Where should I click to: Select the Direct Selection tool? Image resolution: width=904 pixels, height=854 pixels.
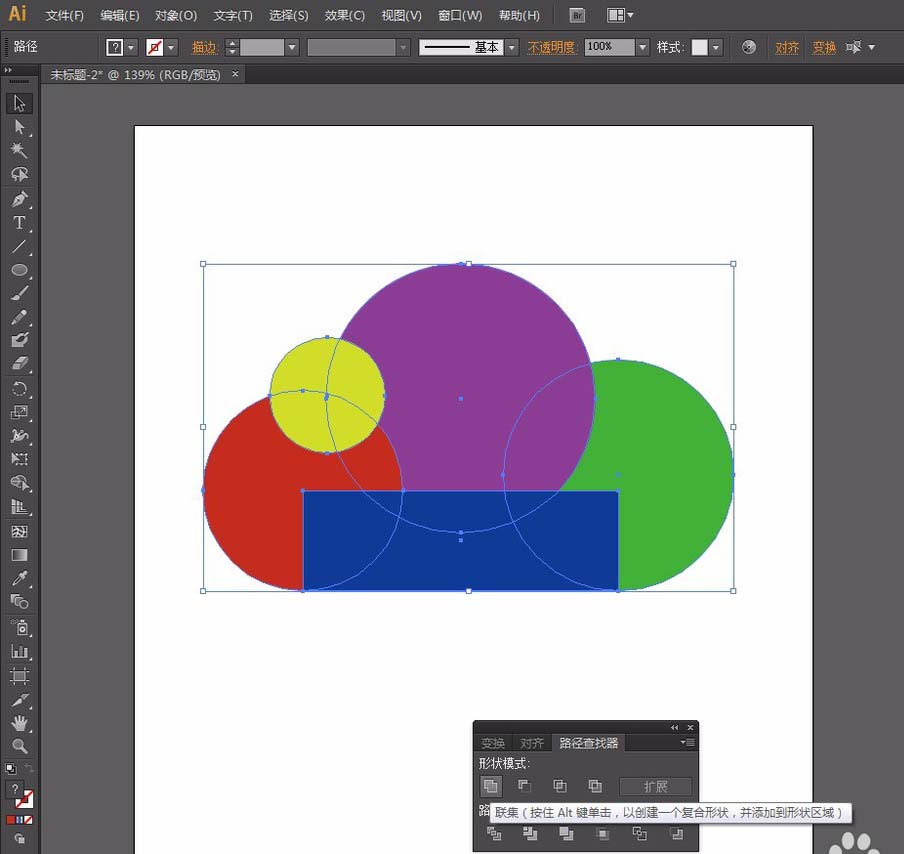(20, 127)
